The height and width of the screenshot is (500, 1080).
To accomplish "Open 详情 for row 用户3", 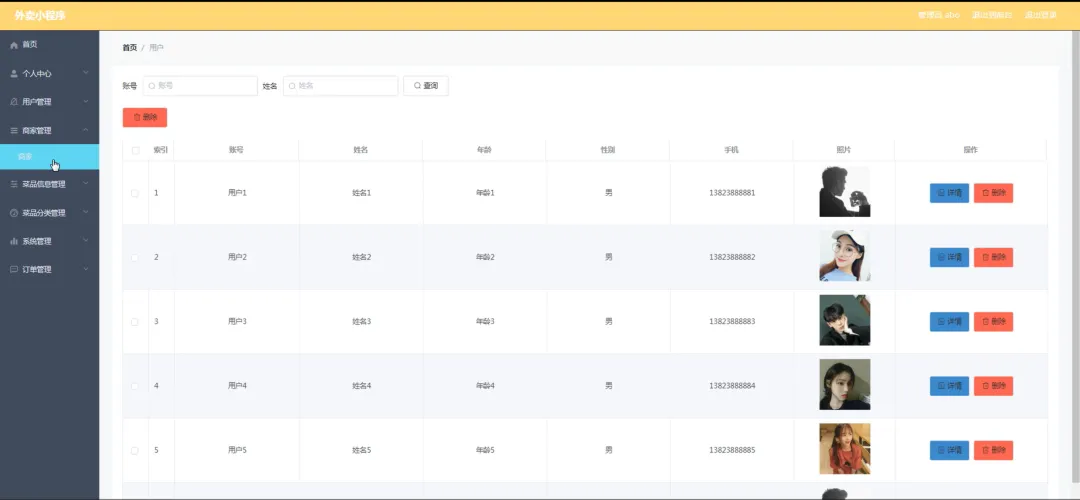I will coord(949,322).
